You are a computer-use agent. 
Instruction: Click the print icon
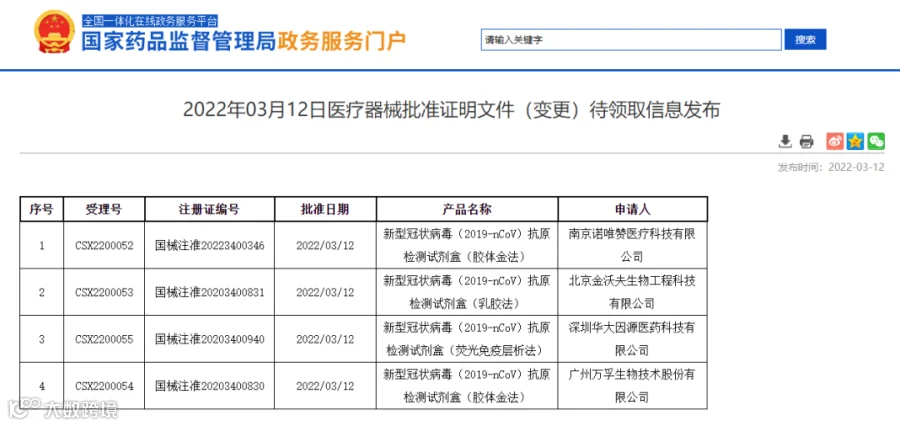806,141
